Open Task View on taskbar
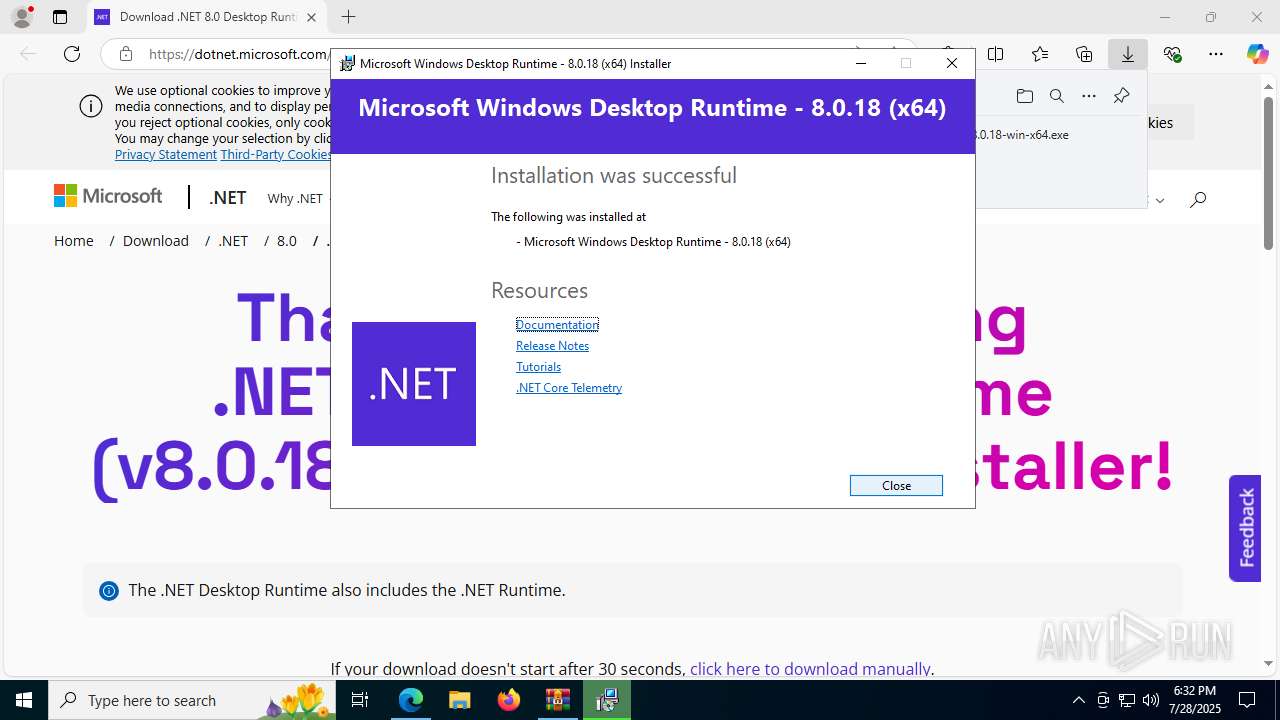Screen dimensions: 1280x720 [x=362, y=700]
